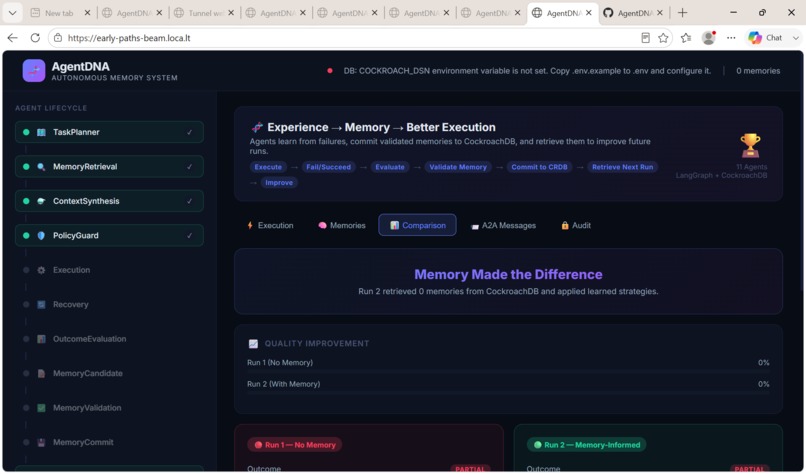Viewport: 806px width, 474px height.
Task: Click the 'Memory Made the Difference' heading
Action: point(508,274)
